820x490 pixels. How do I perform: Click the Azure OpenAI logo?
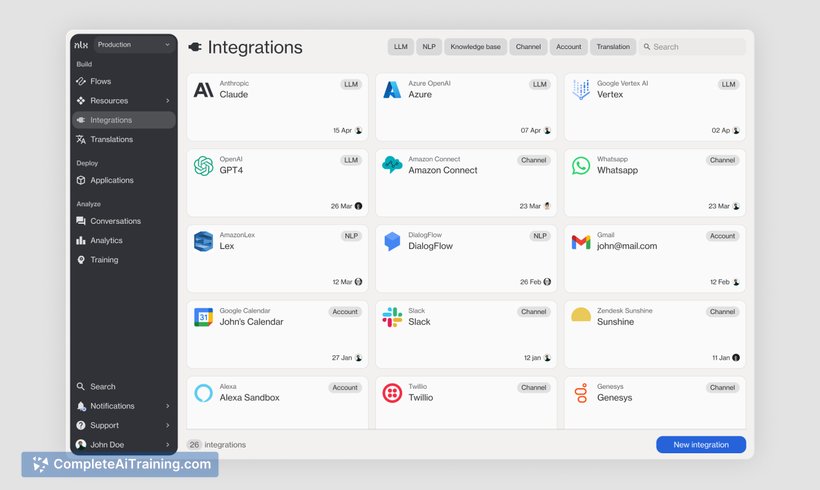click(x=392, y=90)
